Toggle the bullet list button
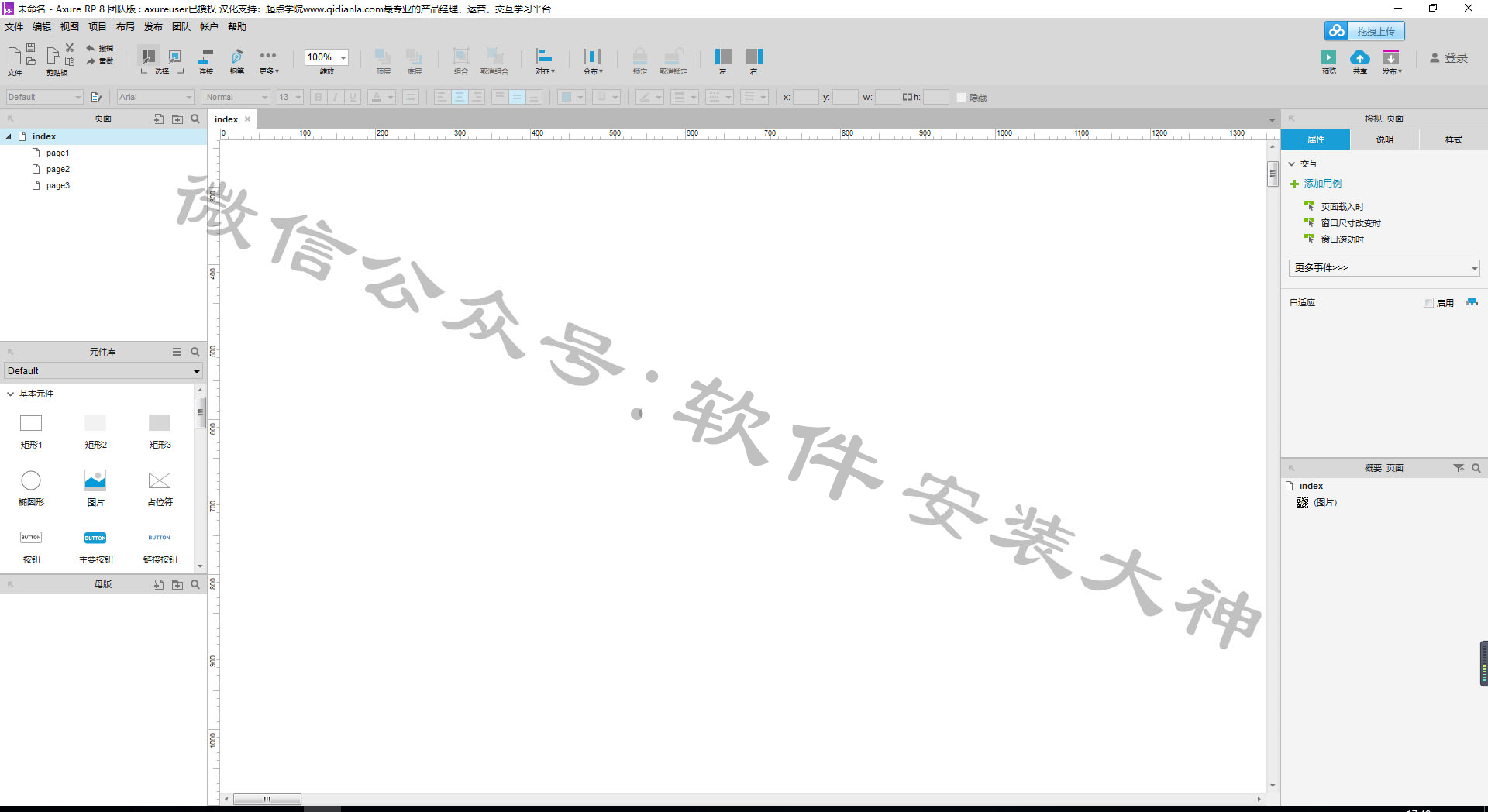The image size is (1488, 812). click(411, 97)
